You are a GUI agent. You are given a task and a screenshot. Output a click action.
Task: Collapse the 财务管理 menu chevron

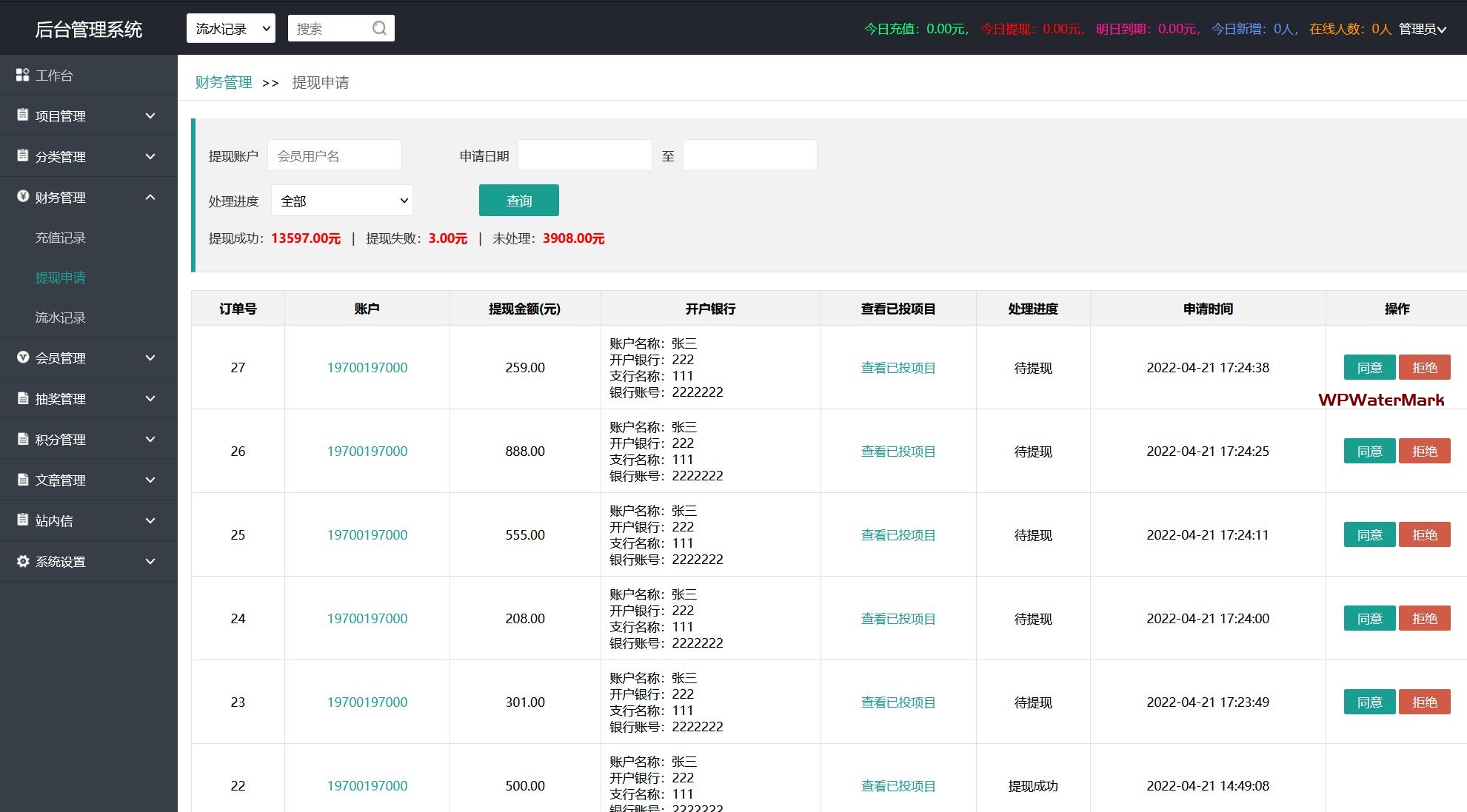point(150,197)
